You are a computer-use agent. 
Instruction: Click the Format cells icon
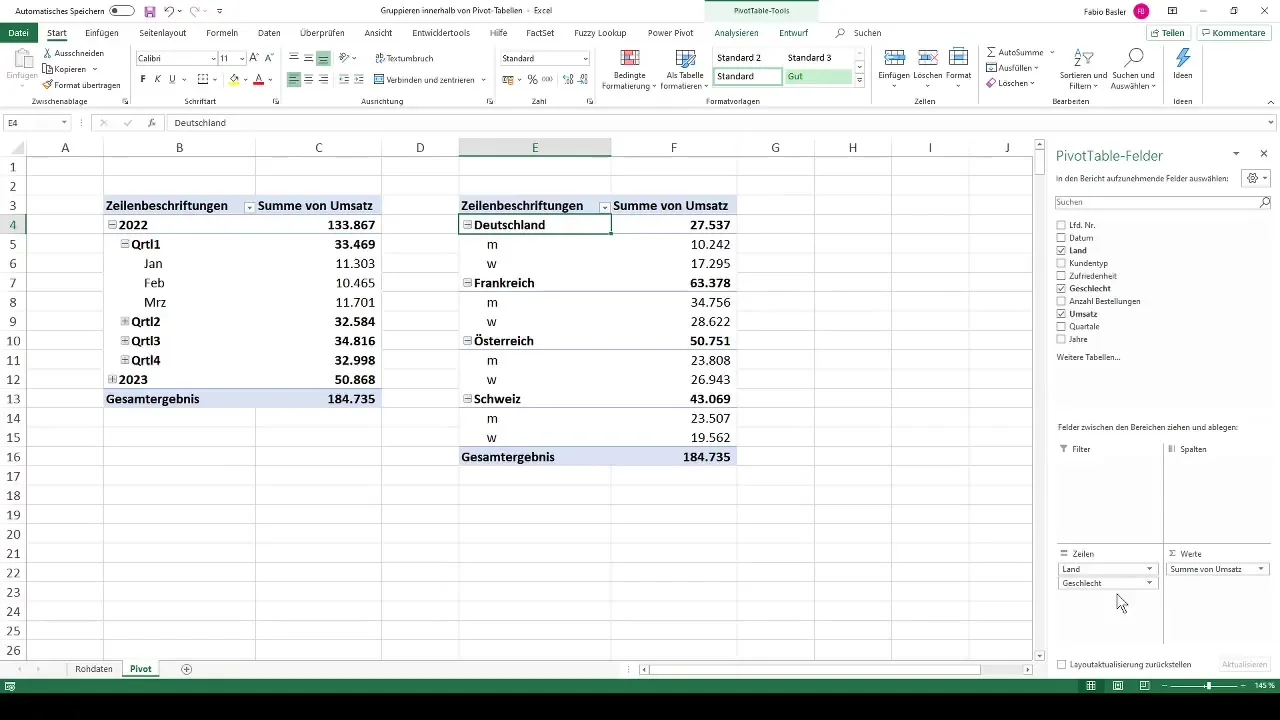958,58
